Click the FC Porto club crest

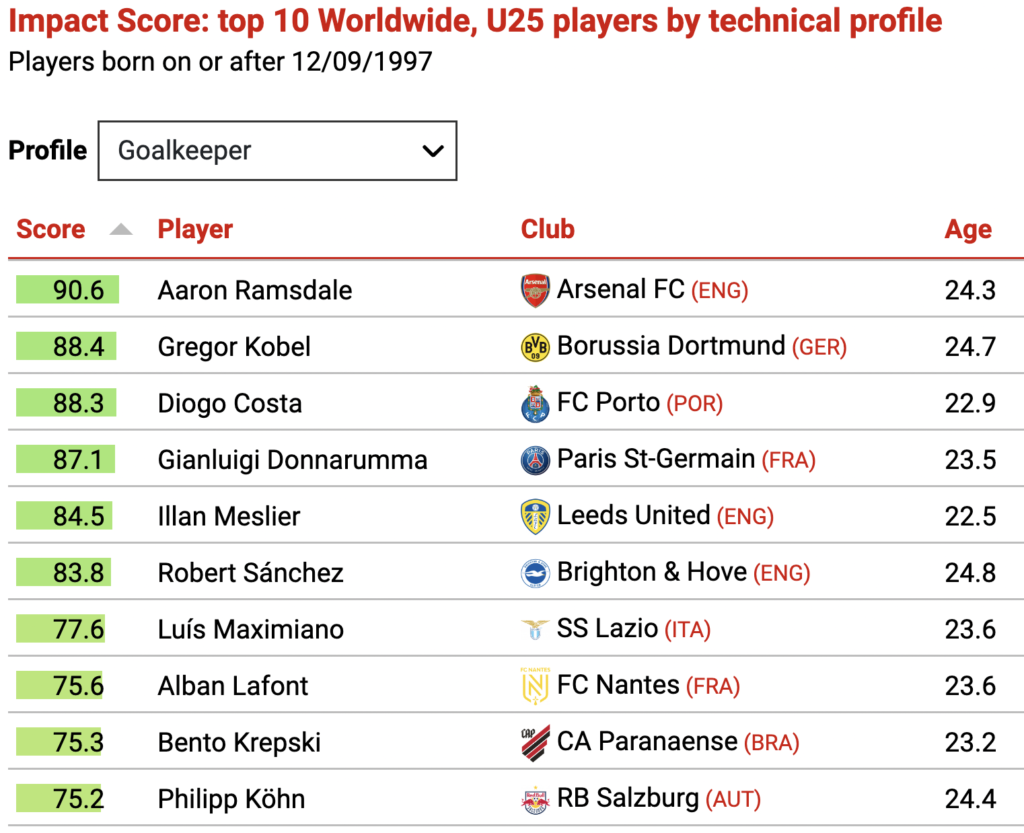click(x=535, y=403)
